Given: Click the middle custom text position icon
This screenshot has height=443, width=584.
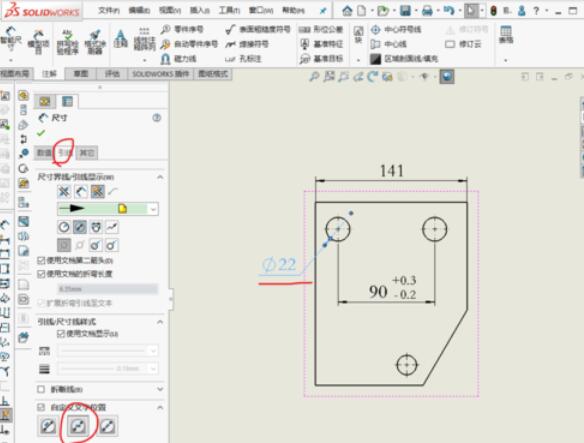Looking at the screenshot, I should (78, 426).
